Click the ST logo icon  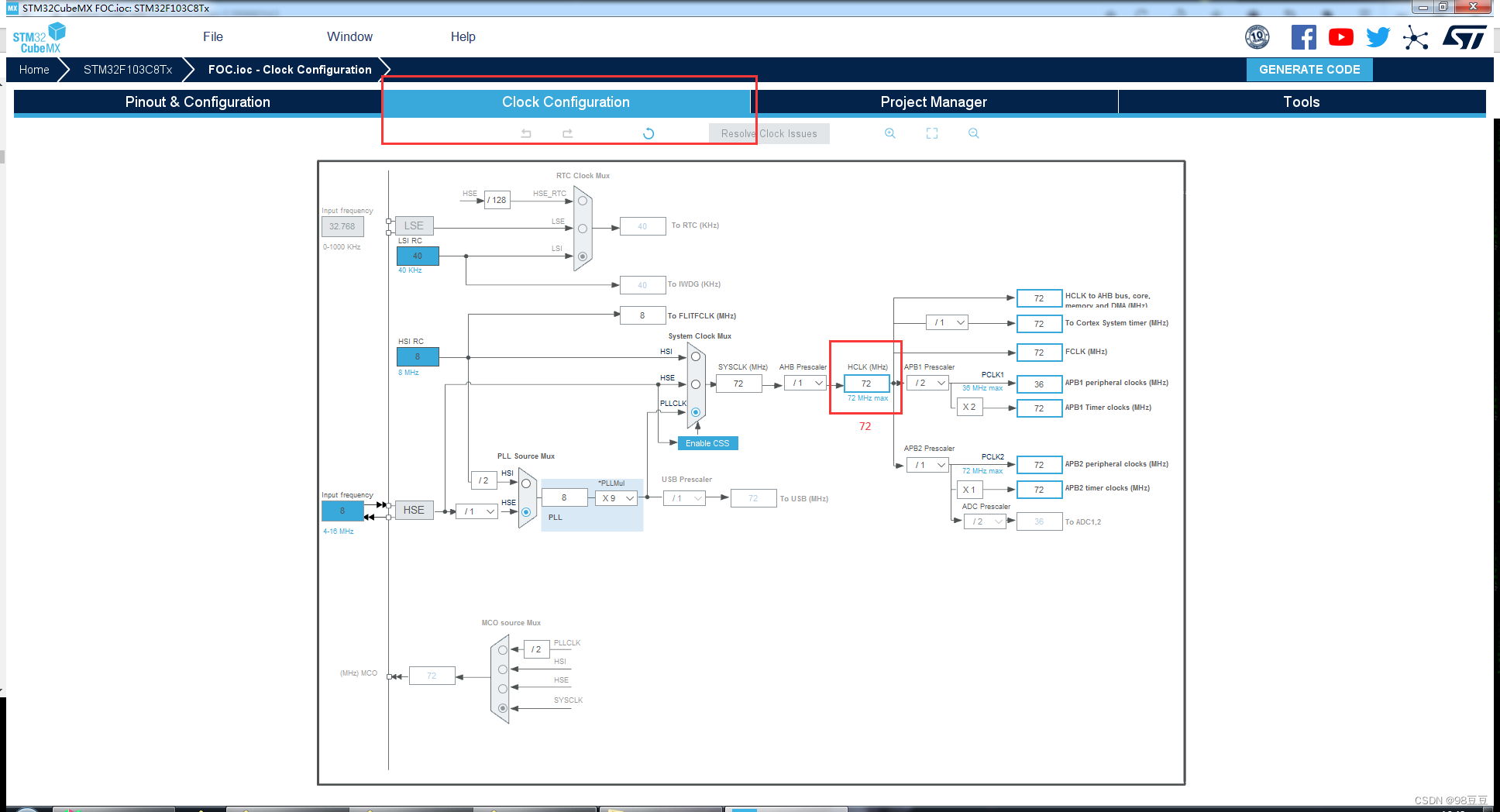point(1464,37)
